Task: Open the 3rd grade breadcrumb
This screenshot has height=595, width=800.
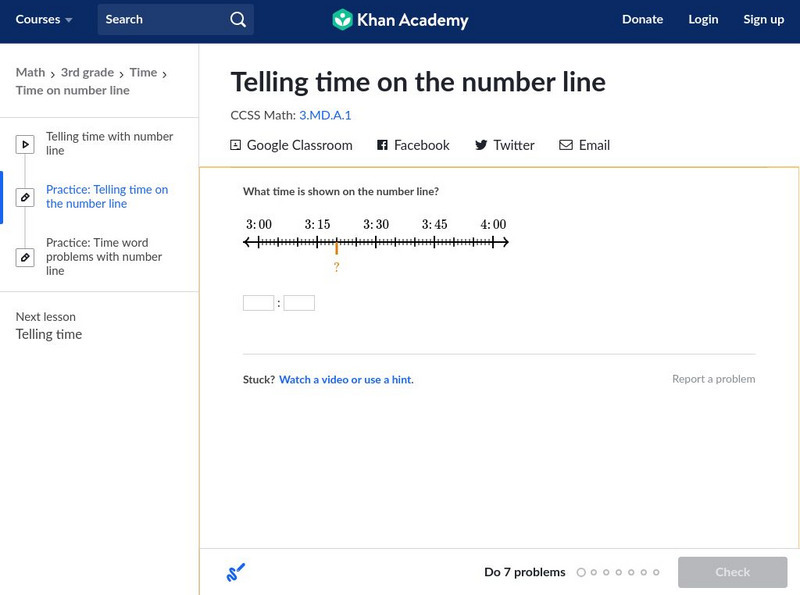Action: coord(85,73)
